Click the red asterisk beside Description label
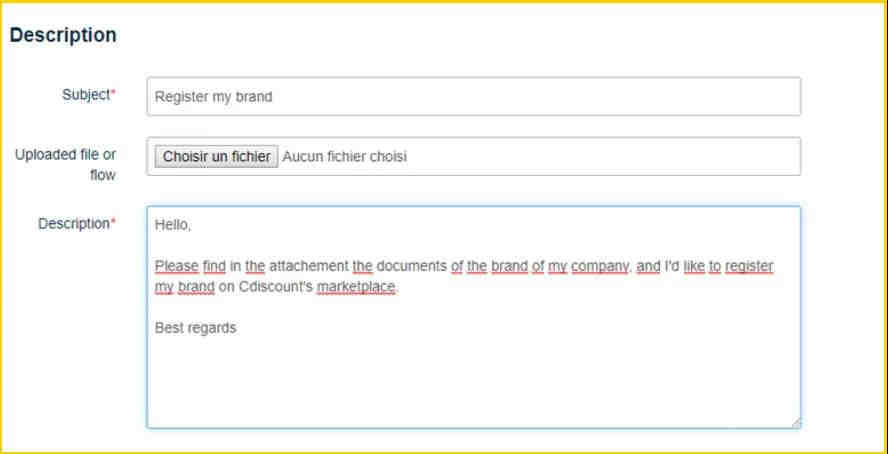Viewport: 888px width, 454px height. [113, 223]
